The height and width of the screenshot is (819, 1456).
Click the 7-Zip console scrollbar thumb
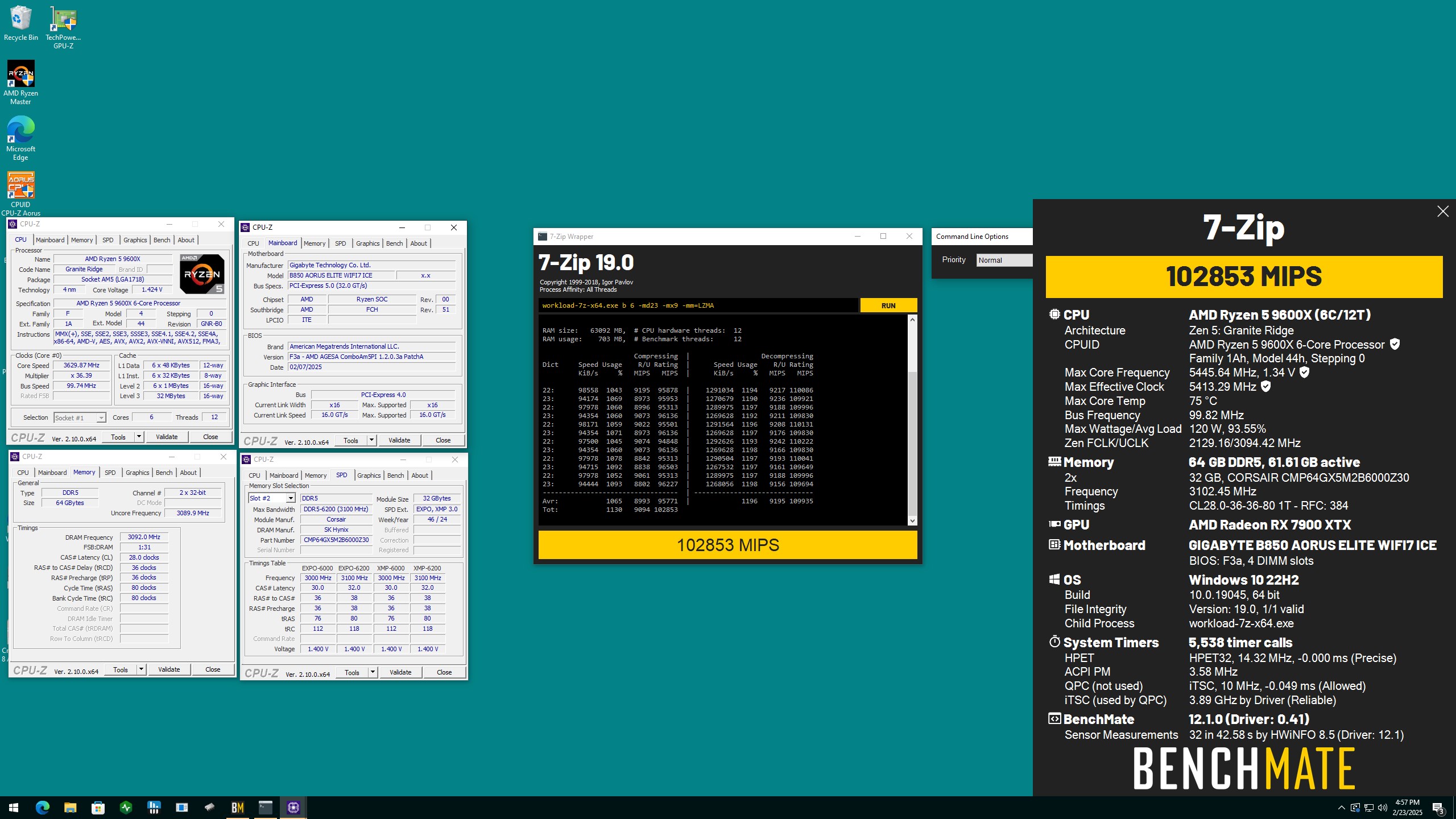coord(912,444)
